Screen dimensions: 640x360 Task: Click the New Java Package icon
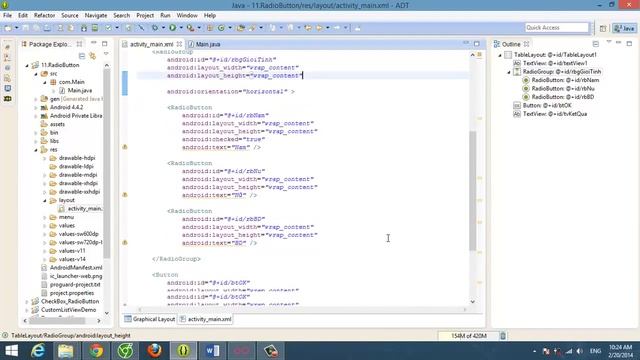click(210, 28)
